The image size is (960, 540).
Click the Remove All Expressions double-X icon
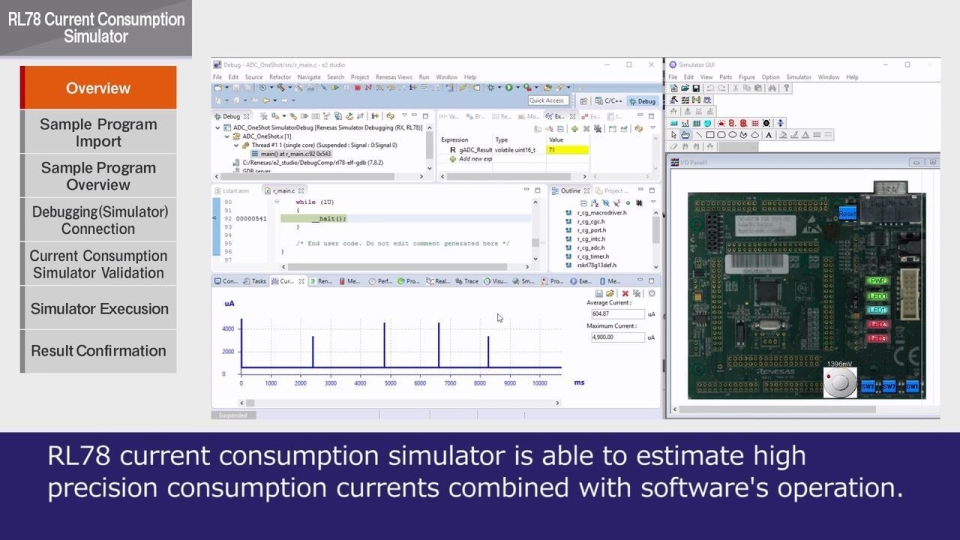point(598,129)
